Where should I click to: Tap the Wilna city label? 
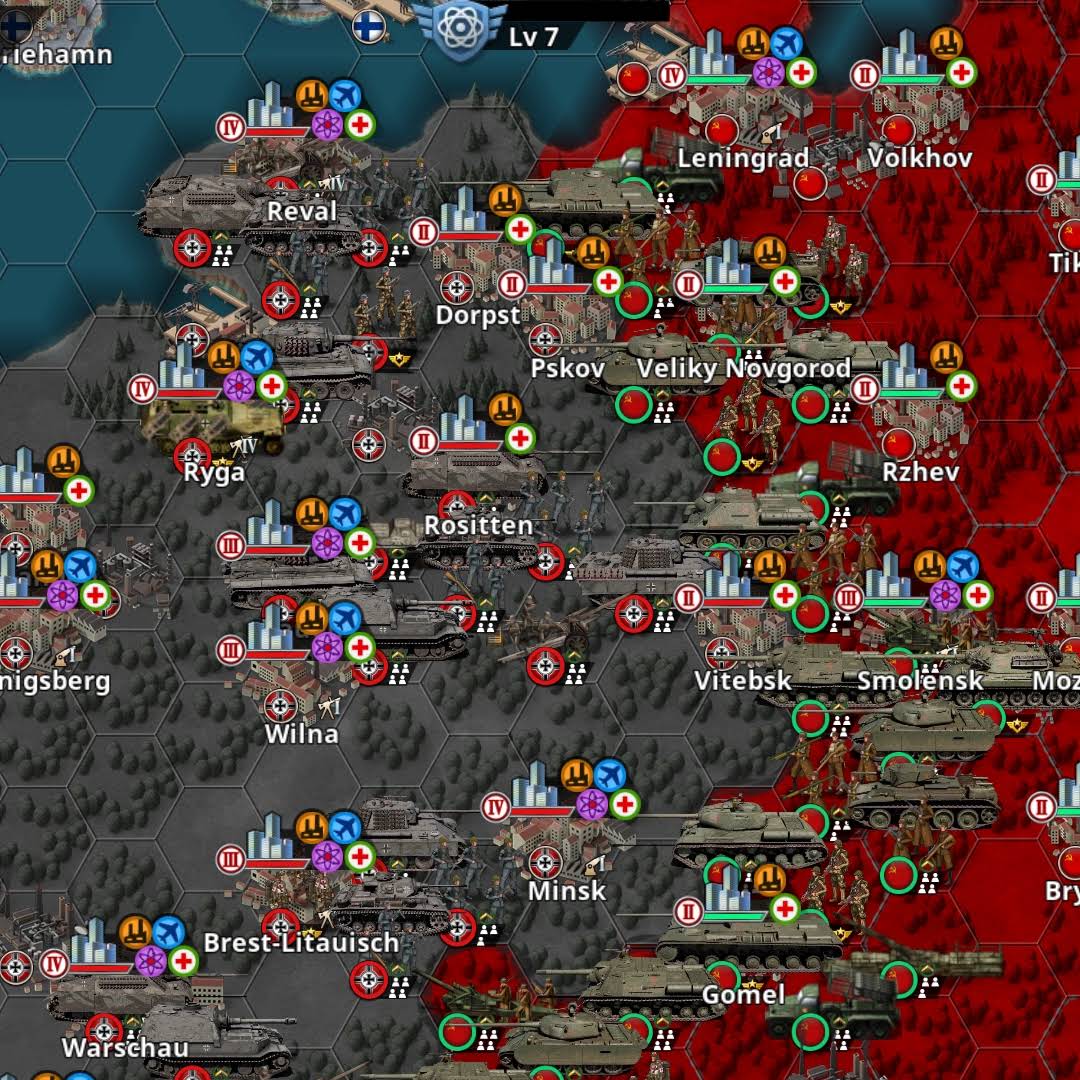coord(302,734)
